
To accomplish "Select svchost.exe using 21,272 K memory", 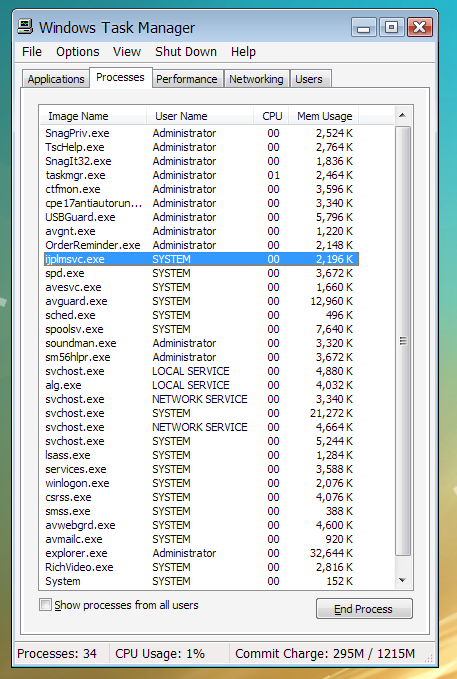I will 201,413.
